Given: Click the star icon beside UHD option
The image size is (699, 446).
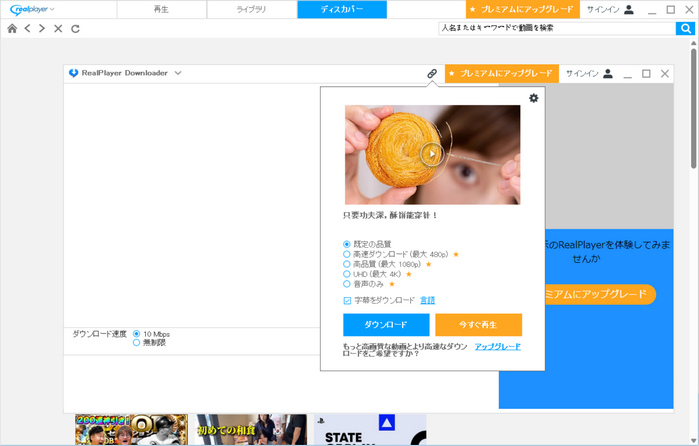Looking at the screenshot, I should [x=408, y=274].
